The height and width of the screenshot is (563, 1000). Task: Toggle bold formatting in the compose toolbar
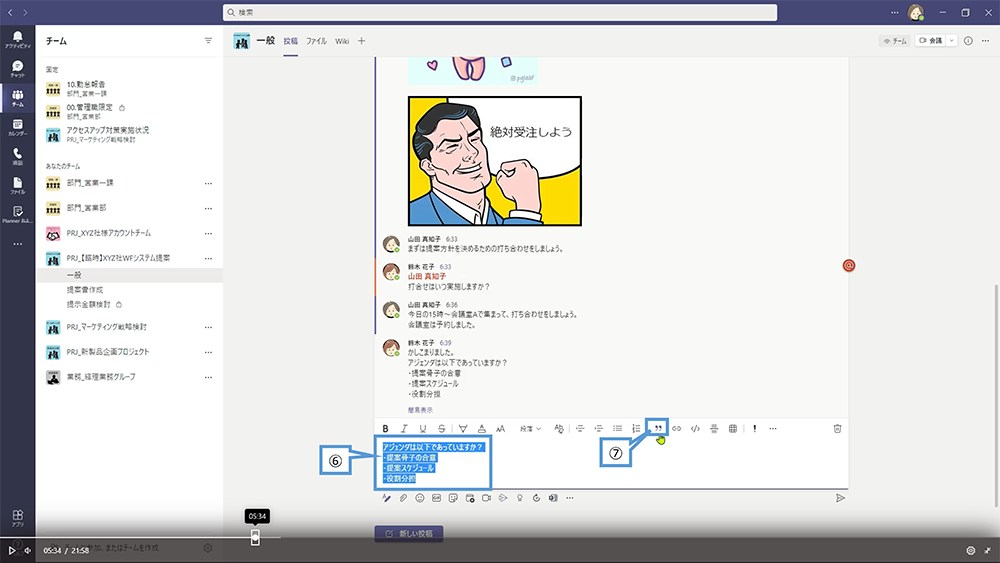tap(385, 428)
